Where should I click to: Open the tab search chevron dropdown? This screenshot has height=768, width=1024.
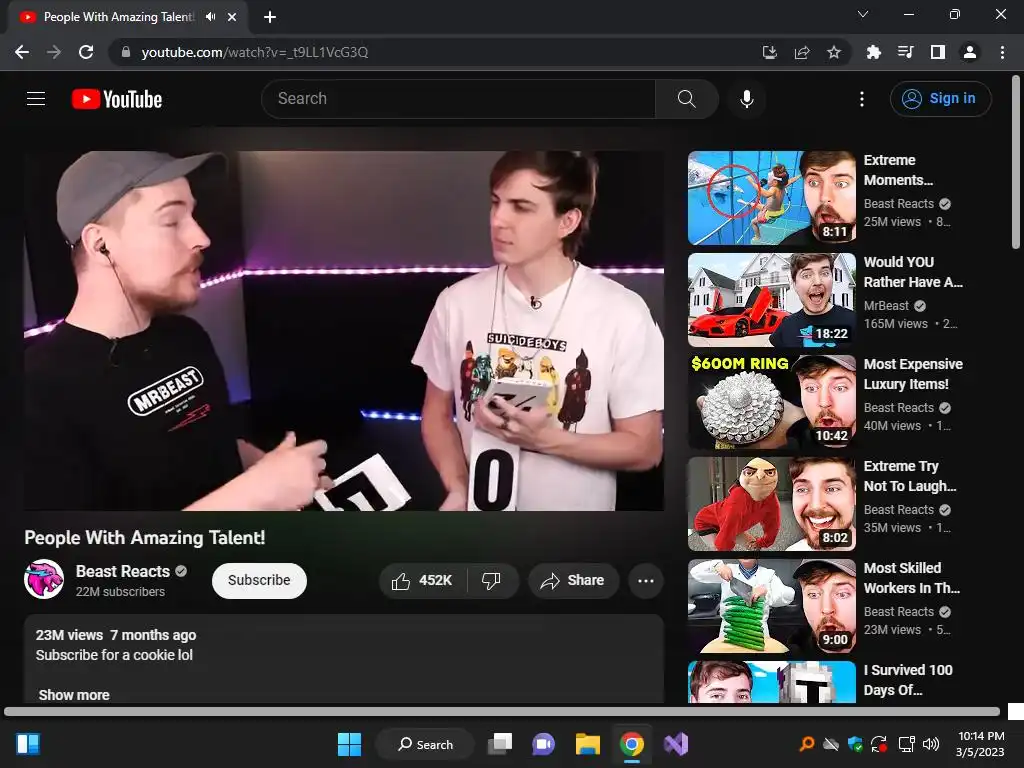point(863,14)
